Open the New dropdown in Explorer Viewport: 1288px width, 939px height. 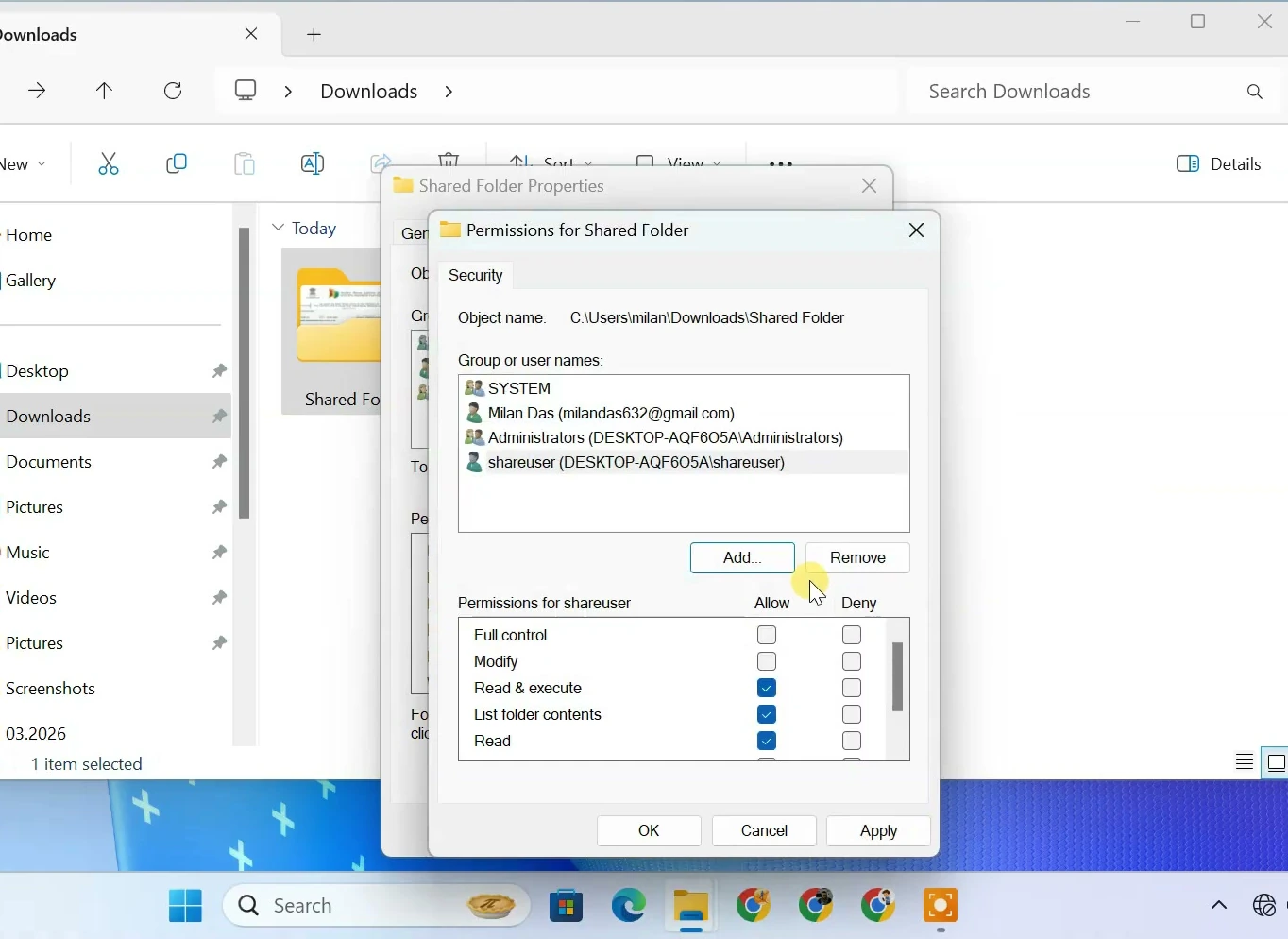coord(23,164)
